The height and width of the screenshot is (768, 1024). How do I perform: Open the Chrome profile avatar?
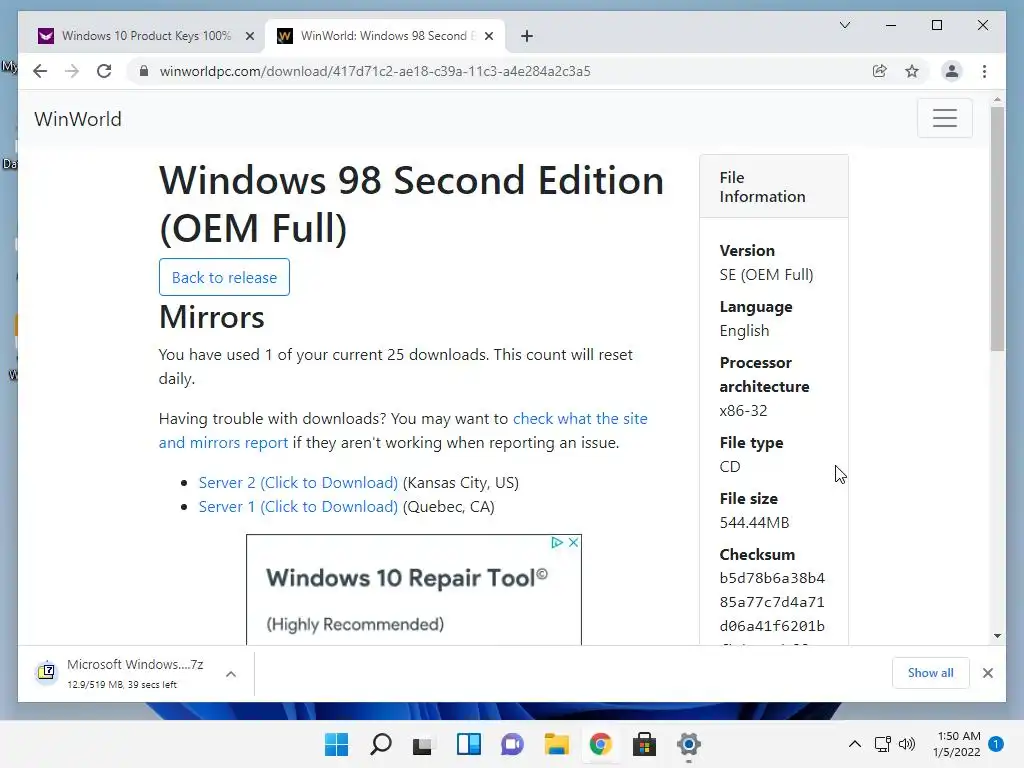click(x=952, y=71)
